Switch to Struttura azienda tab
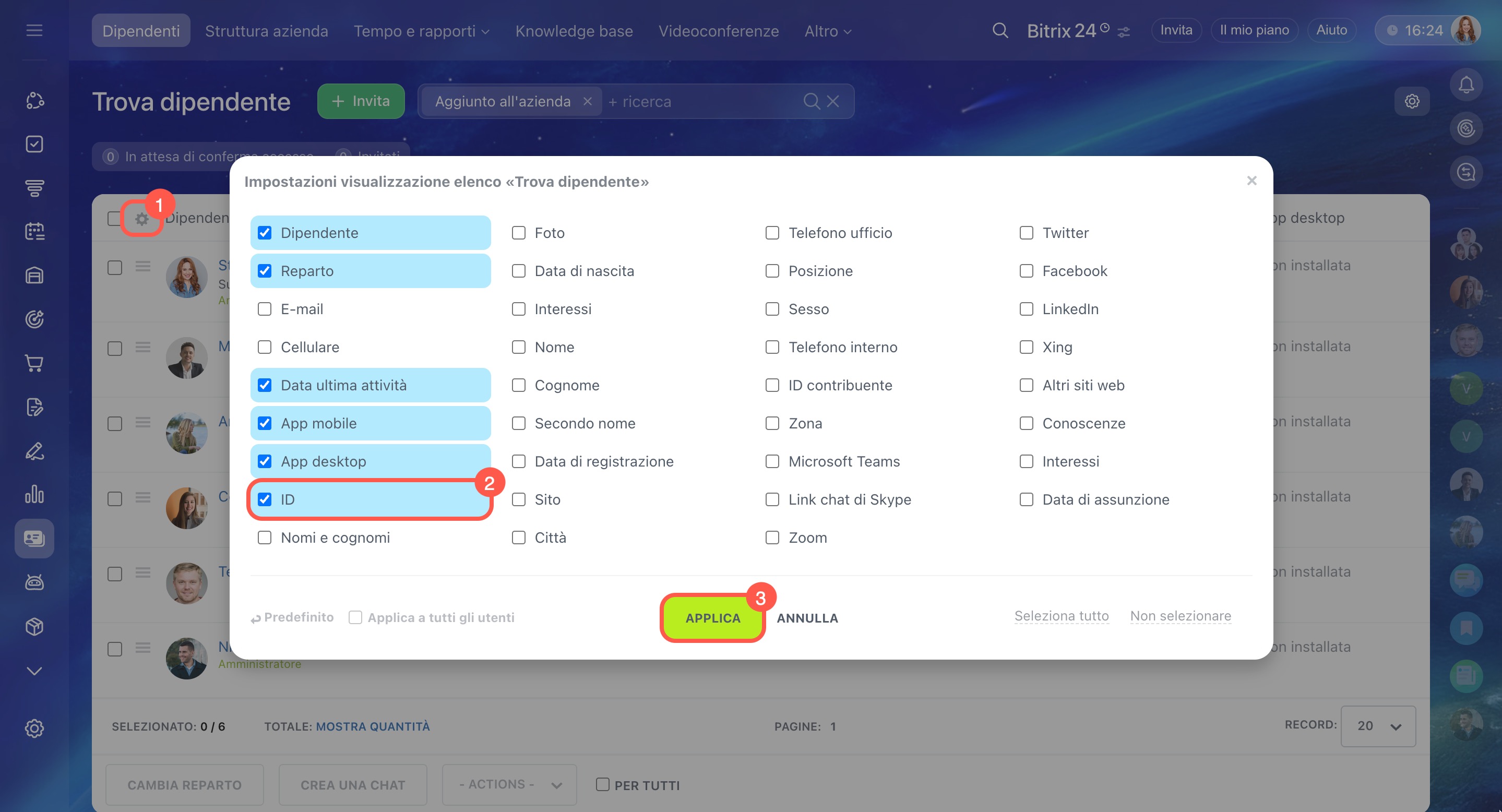 tap(267, 31)
